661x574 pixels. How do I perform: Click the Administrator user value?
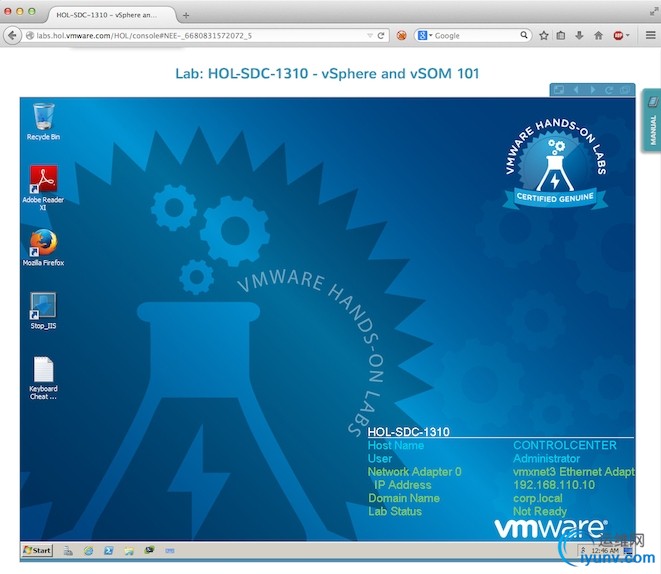[546, 458]
